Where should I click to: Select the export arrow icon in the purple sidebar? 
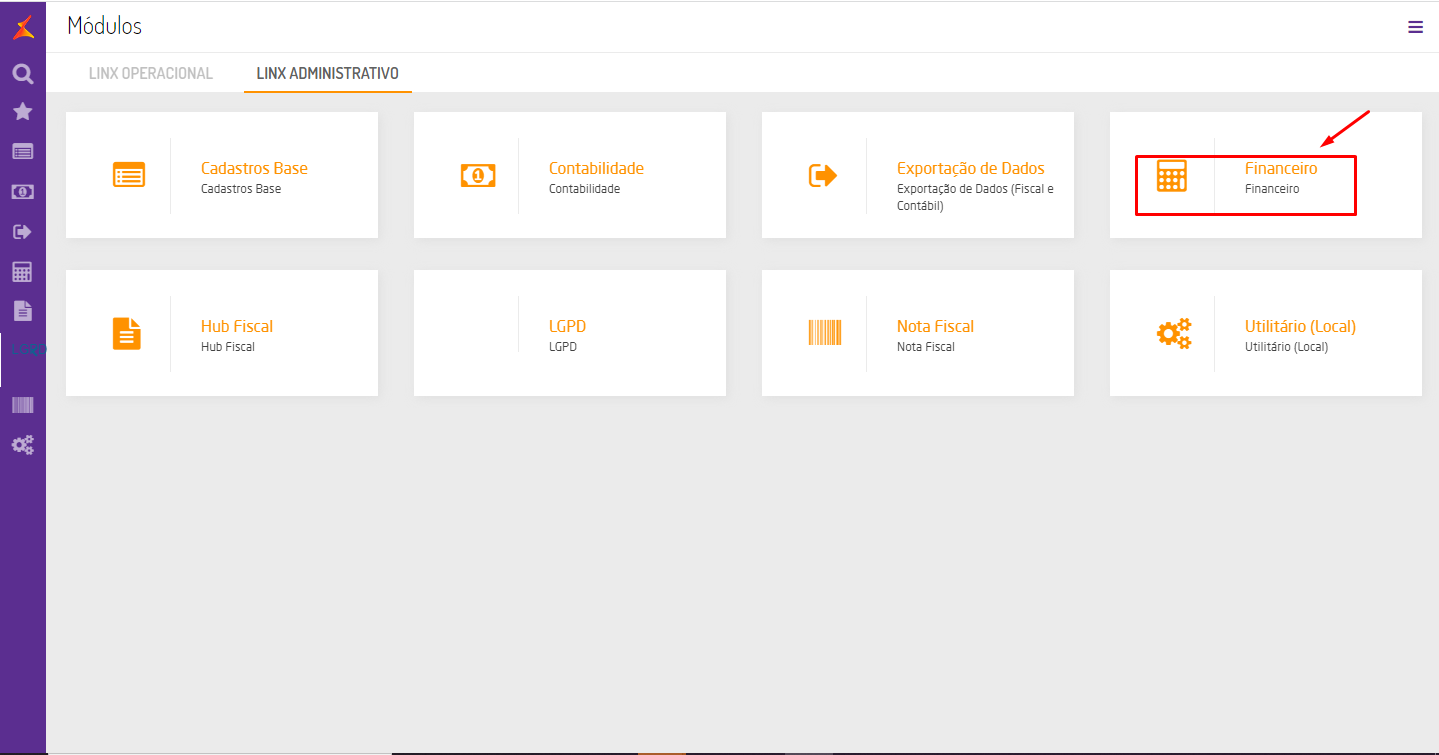[x=23, y=232]
